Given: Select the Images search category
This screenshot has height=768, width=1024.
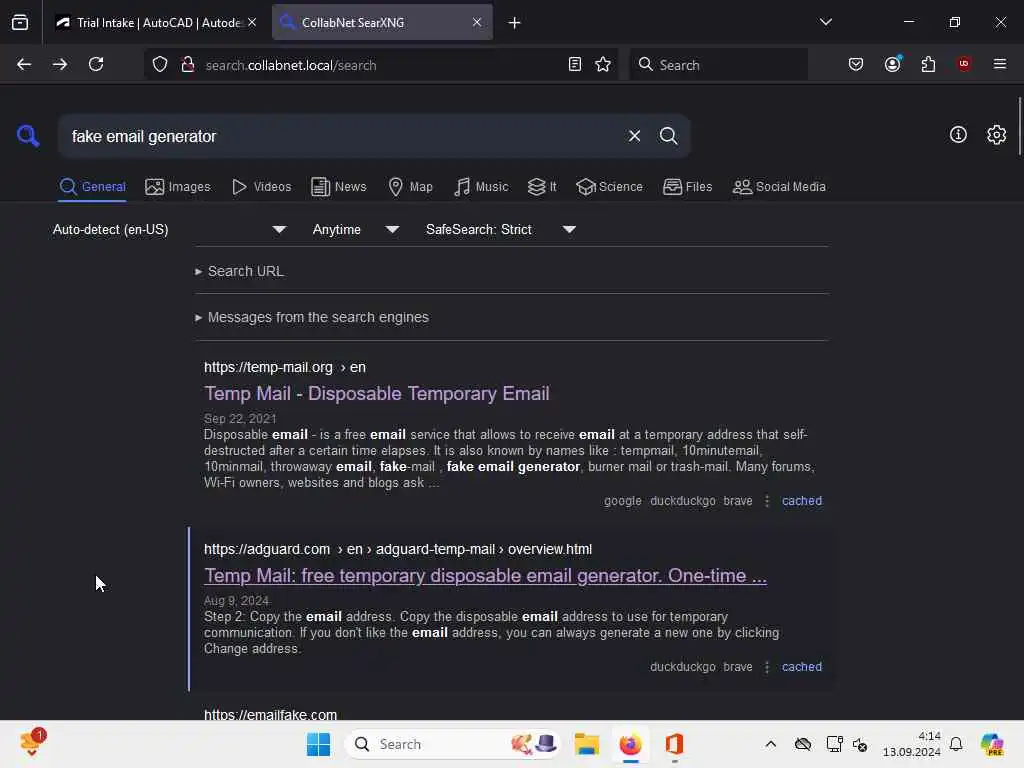Looking at the screenshot, I should (178, 187).
